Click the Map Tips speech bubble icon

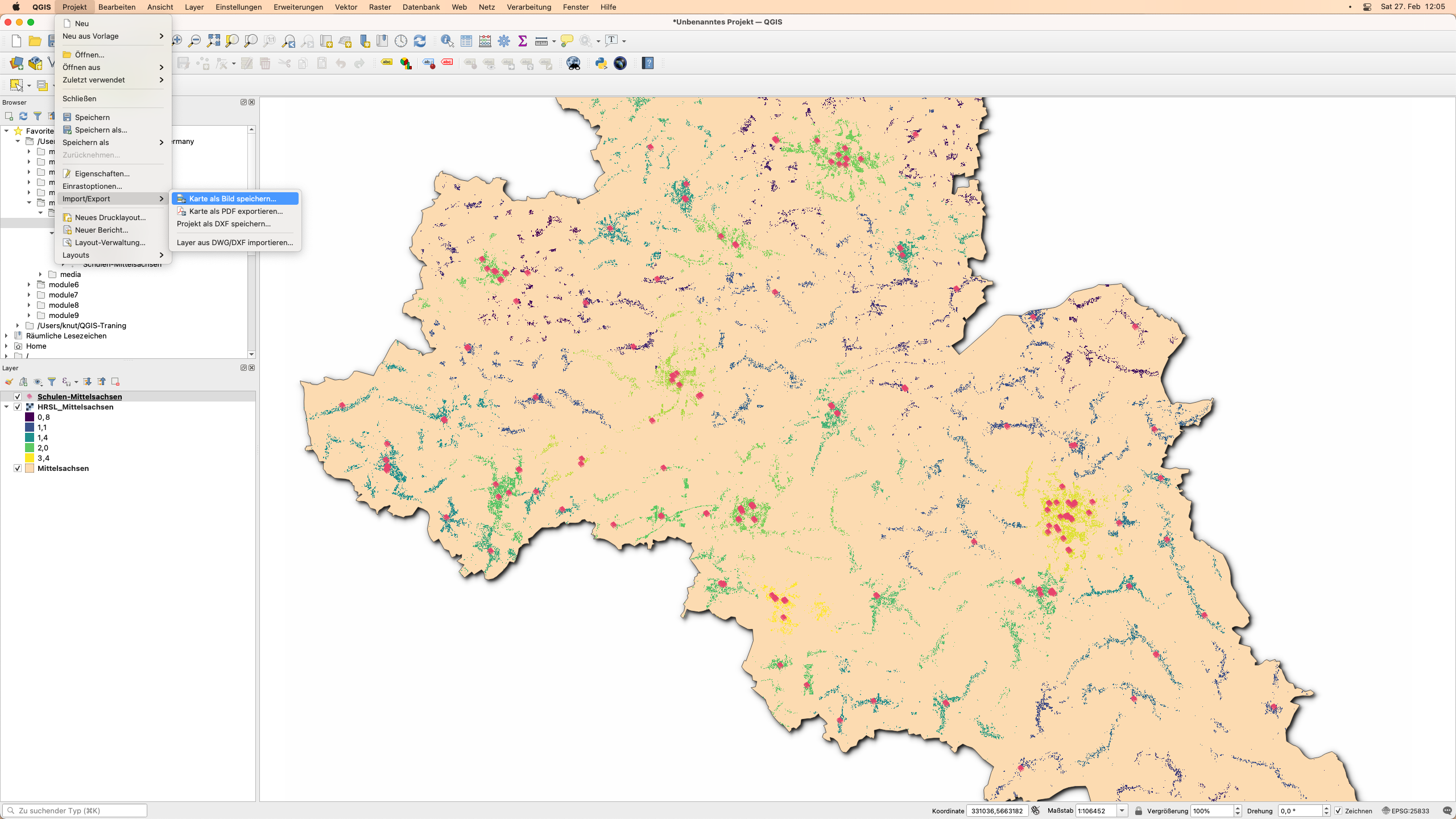pyautogui.click(x=566, y=41)
